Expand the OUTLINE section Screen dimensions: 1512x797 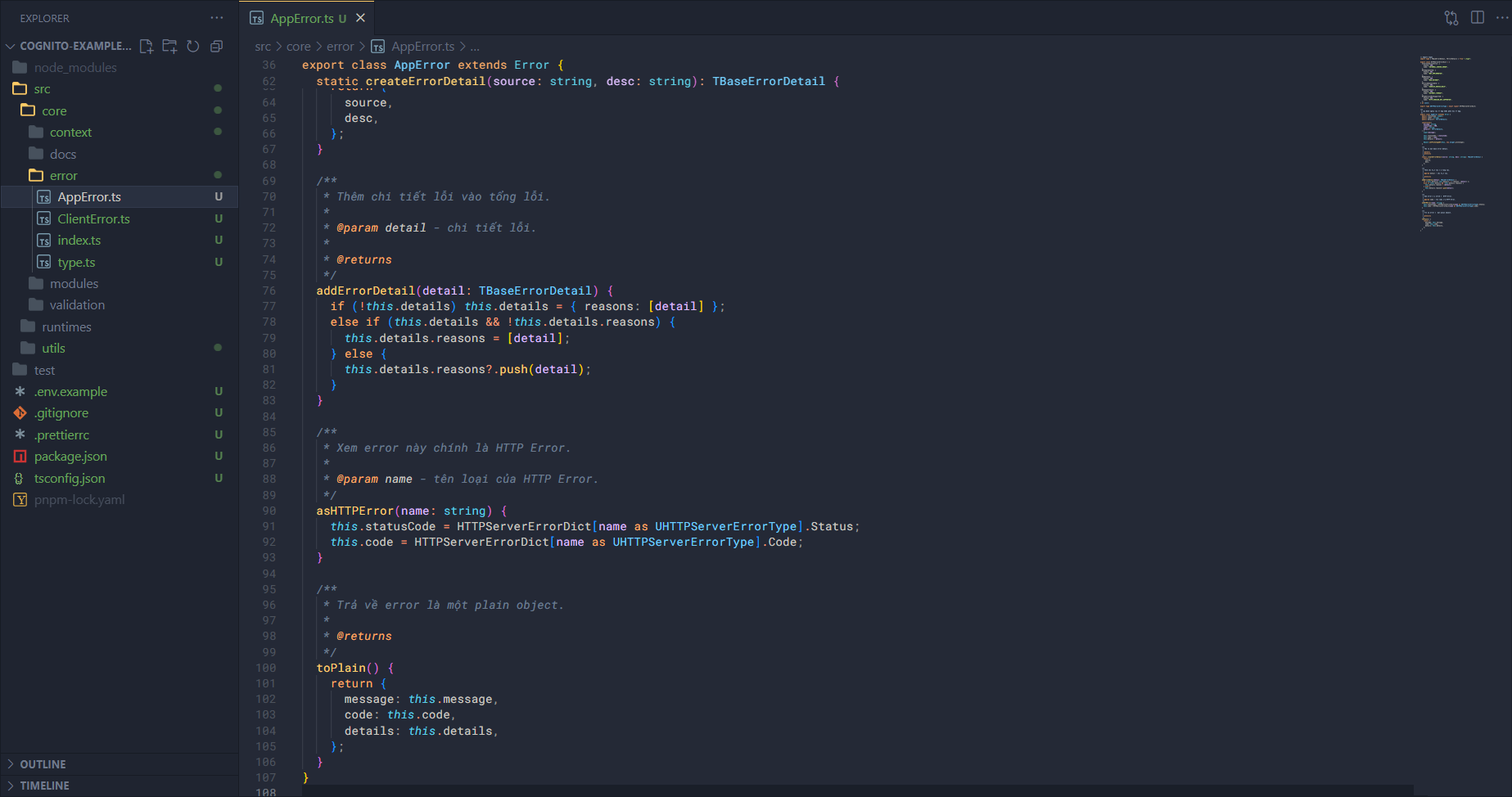tap(43, 764)
